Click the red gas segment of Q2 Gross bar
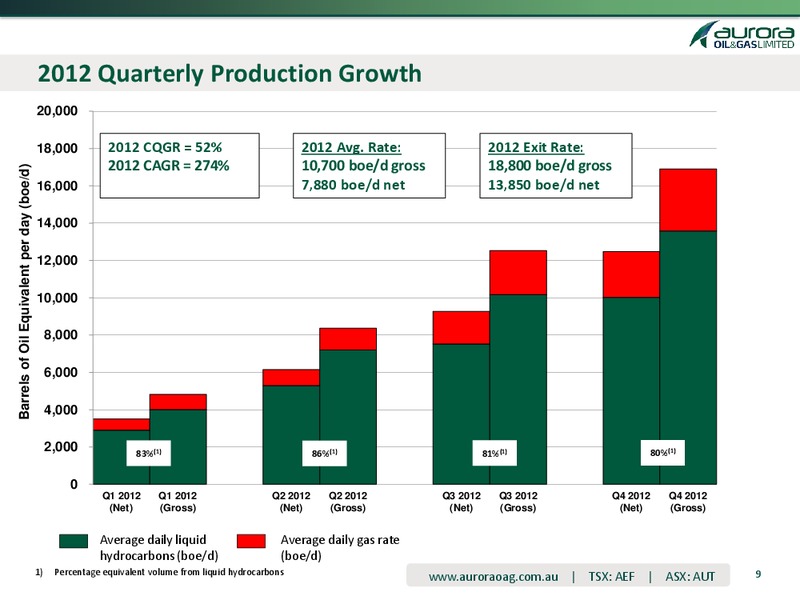 (348, 339)
